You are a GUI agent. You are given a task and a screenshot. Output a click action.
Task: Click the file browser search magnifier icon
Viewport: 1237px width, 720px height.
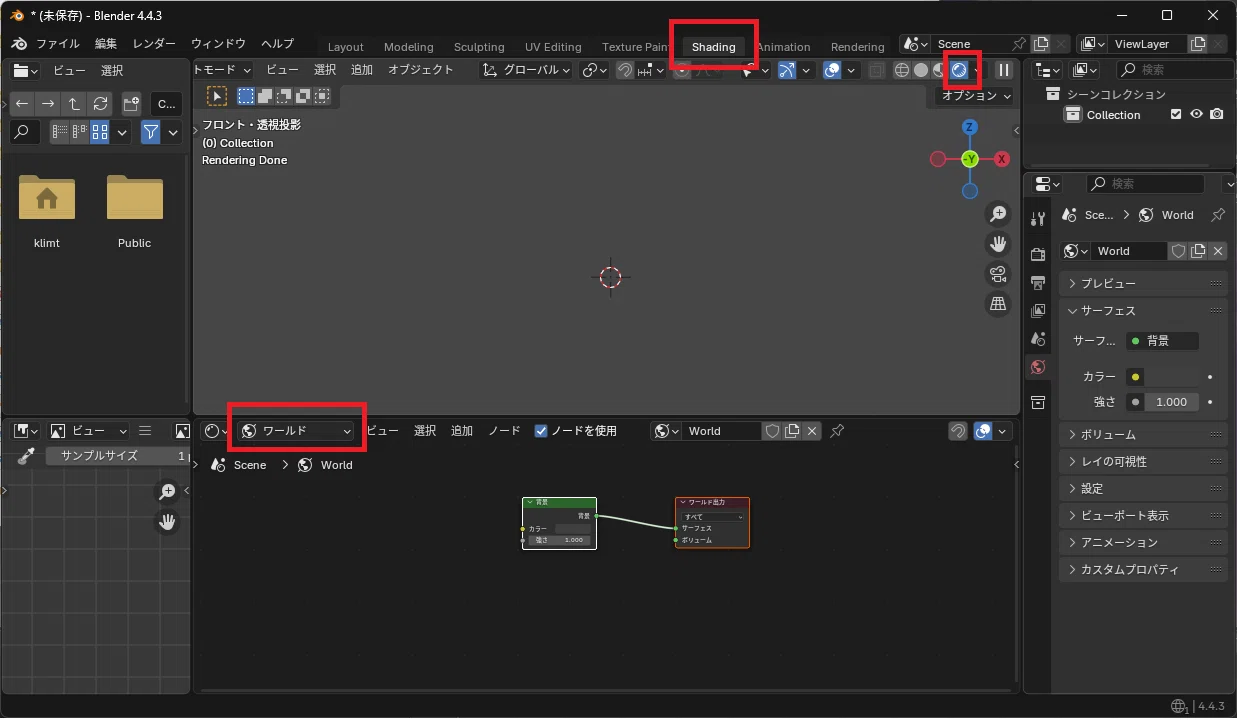tap(23, 132)
